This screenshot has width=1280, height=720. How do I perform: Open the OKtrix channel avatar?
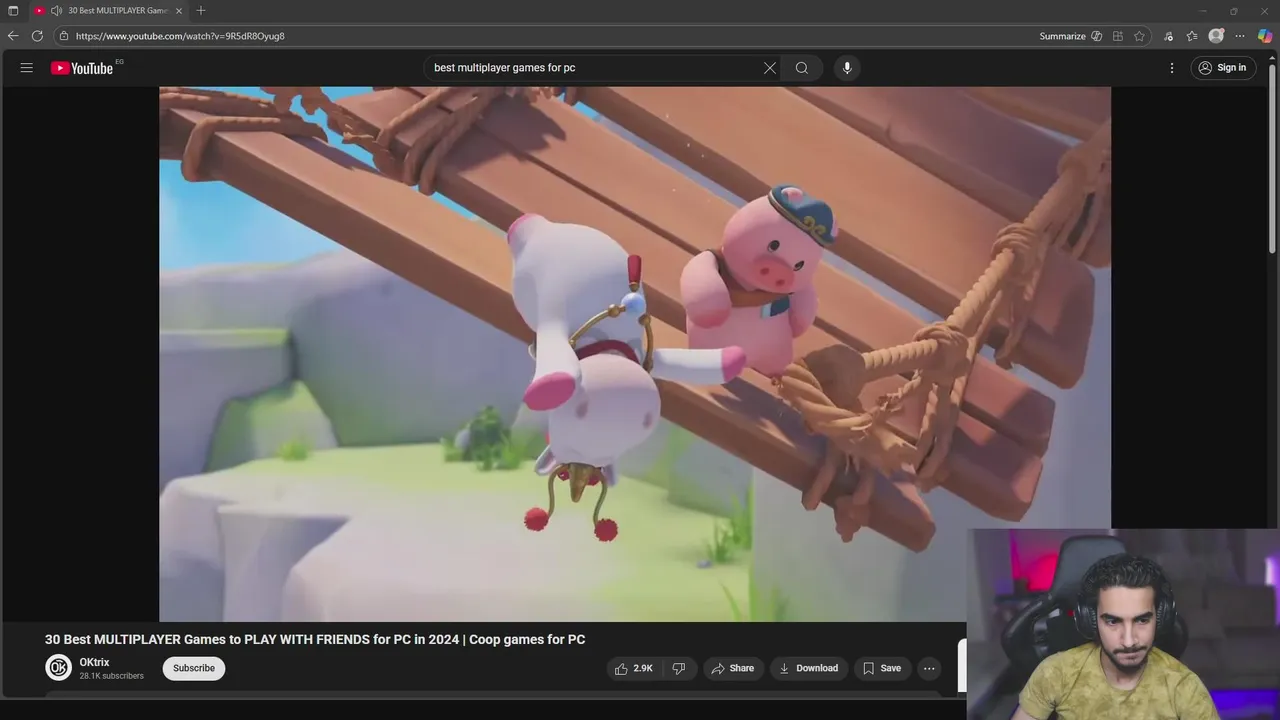click(59, 668)
